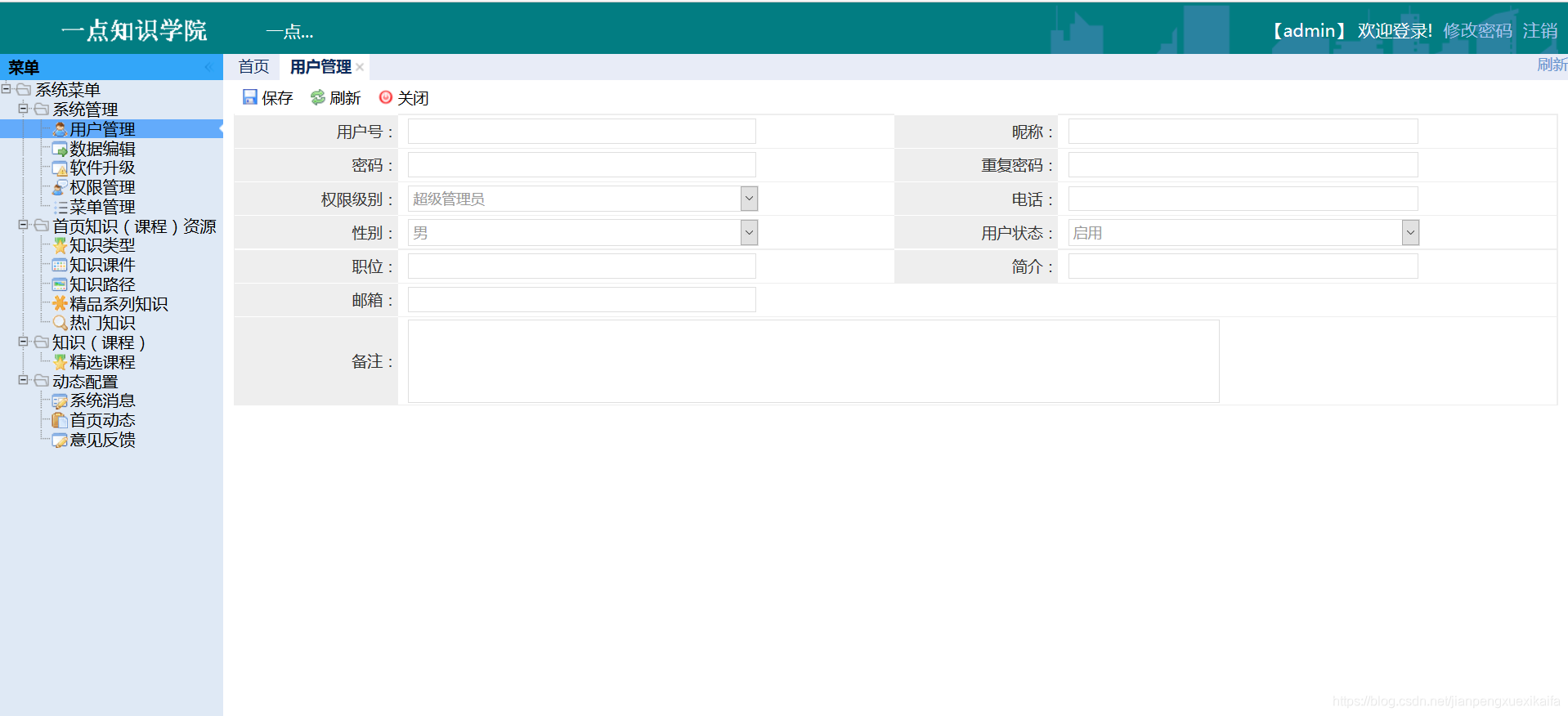
Task: Switch to the 首页 tab
Action: [253, 67]
